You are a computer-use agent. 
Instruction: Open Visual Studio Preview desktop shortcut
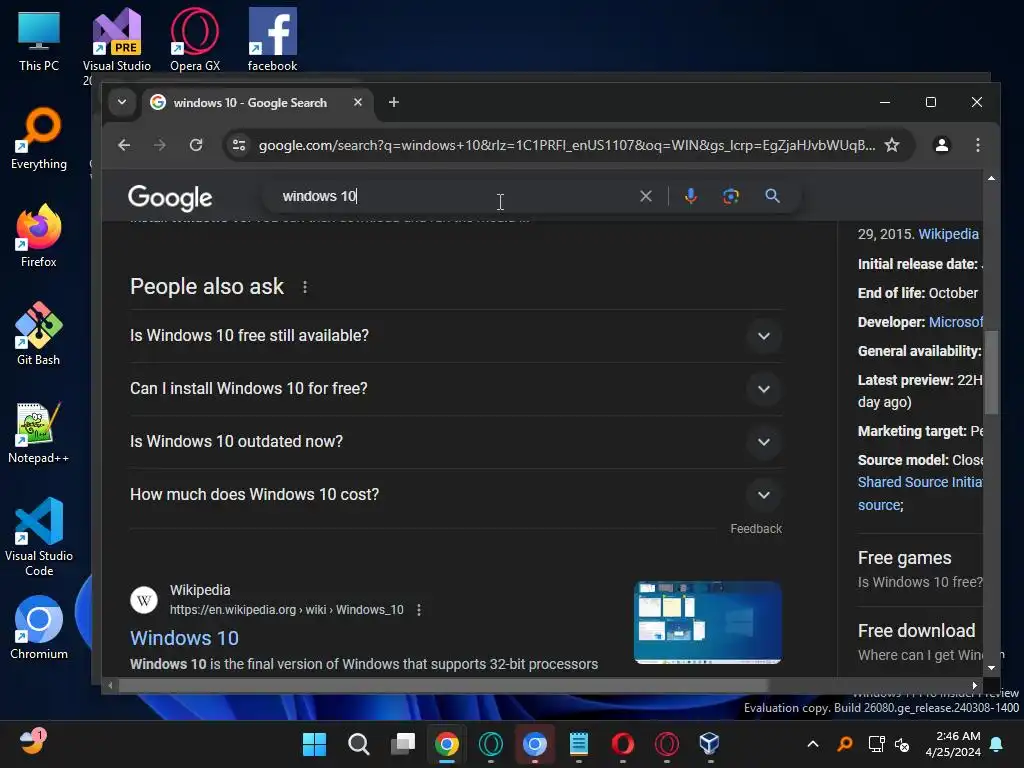(116, 40)
